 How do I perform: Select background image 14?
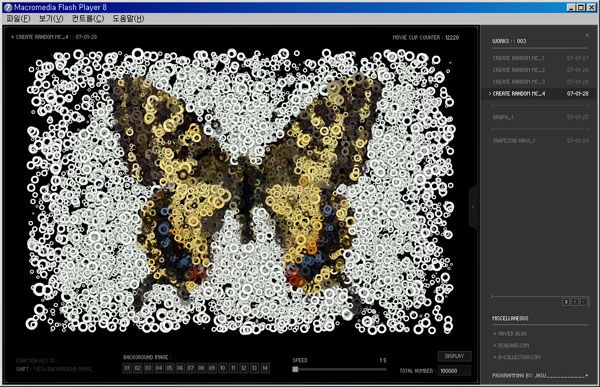(x=265, y=368)
